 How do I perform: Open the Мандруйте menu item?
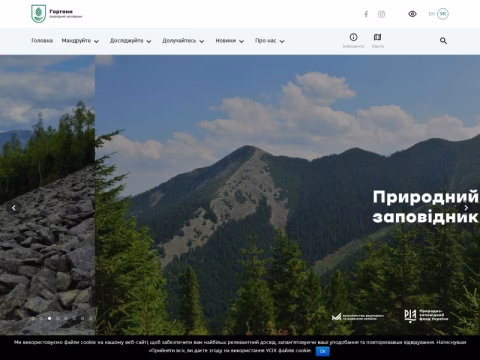pos(76,41)
